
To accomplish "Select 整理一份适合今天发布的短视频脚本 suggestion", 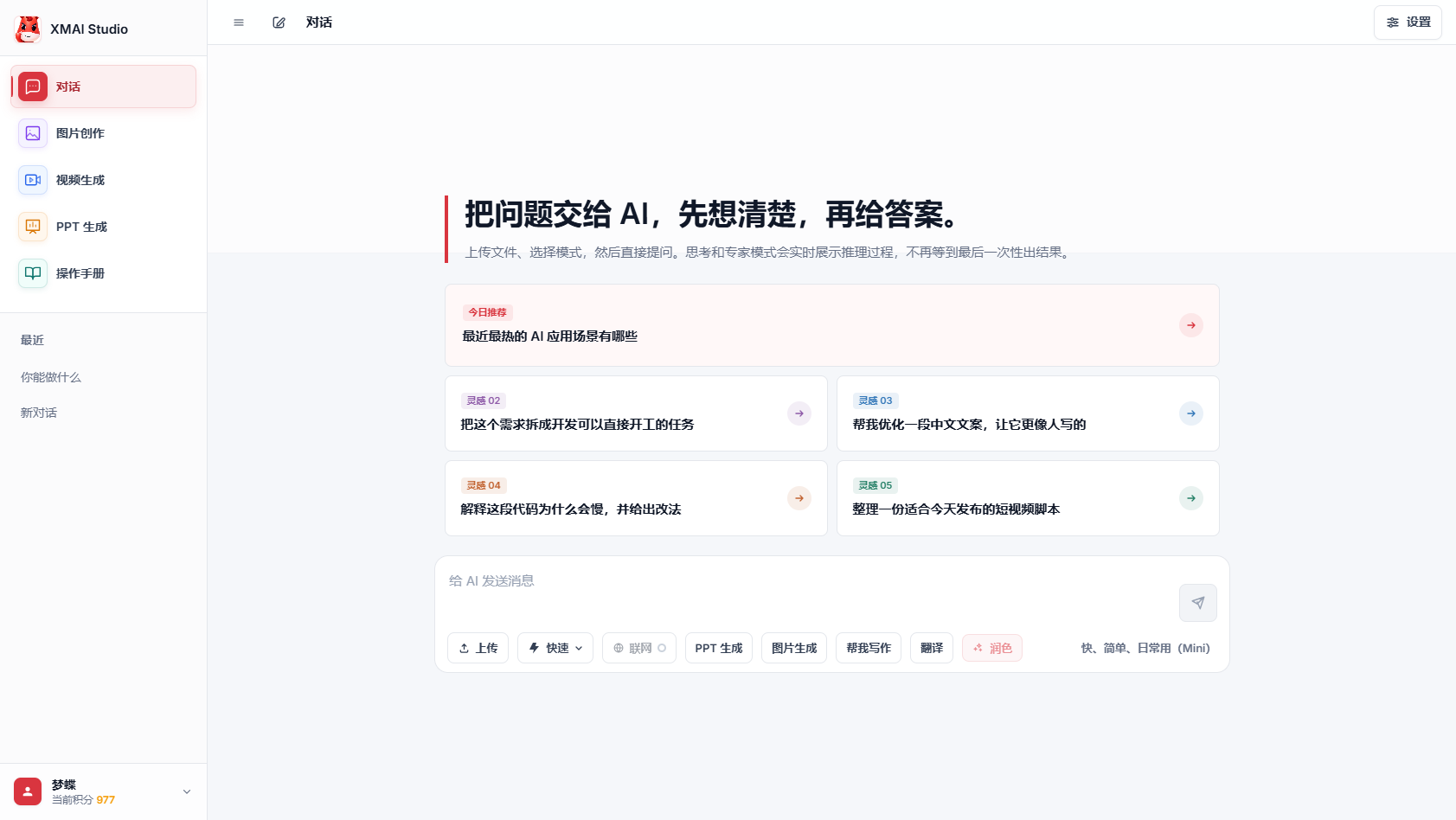I will 956,509.
